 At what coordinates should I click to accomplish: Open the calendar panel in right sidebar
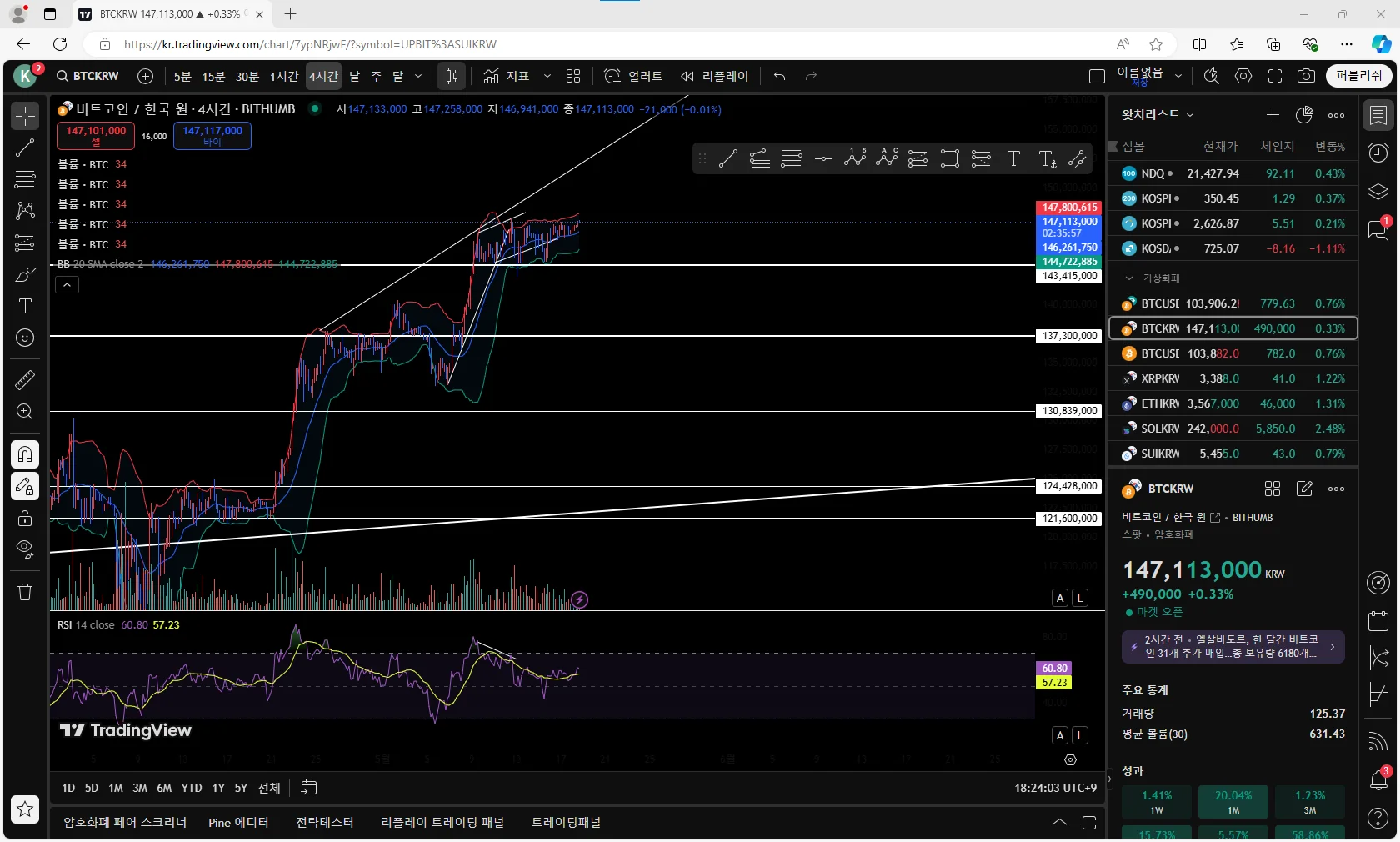click(1378, 620)
